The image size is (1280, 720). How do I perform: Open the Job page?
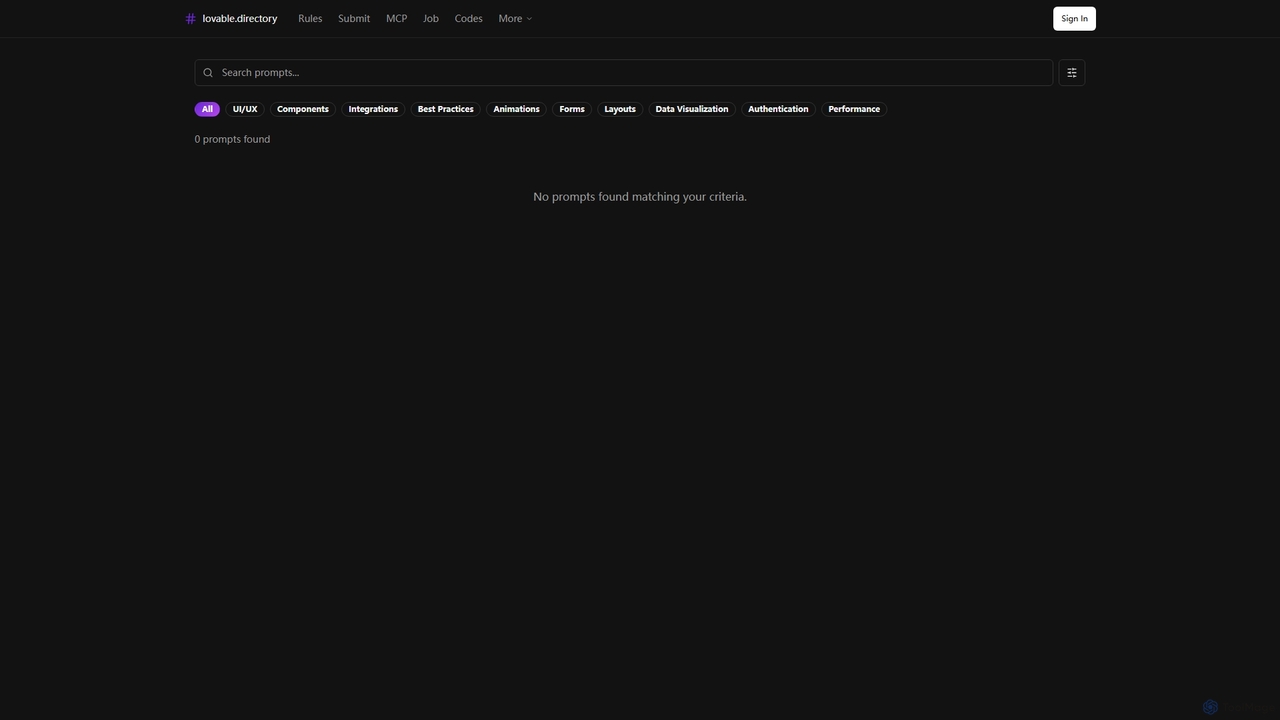(x=431, y=19)
